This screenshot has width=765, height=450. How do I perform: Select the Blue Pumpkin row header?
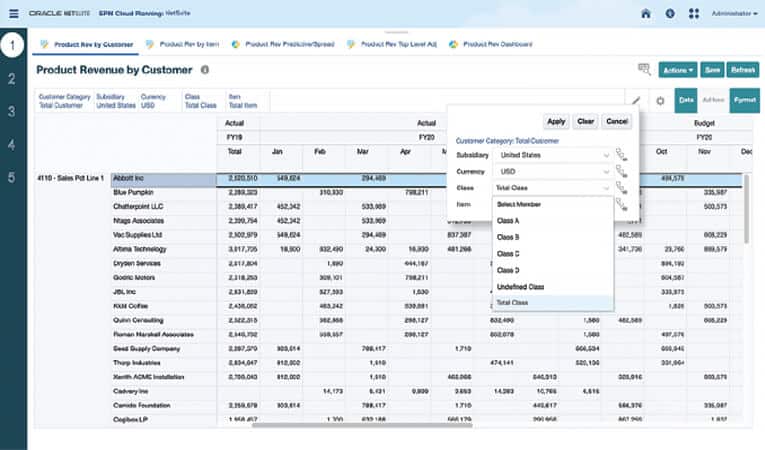click(x=163, y=193)
